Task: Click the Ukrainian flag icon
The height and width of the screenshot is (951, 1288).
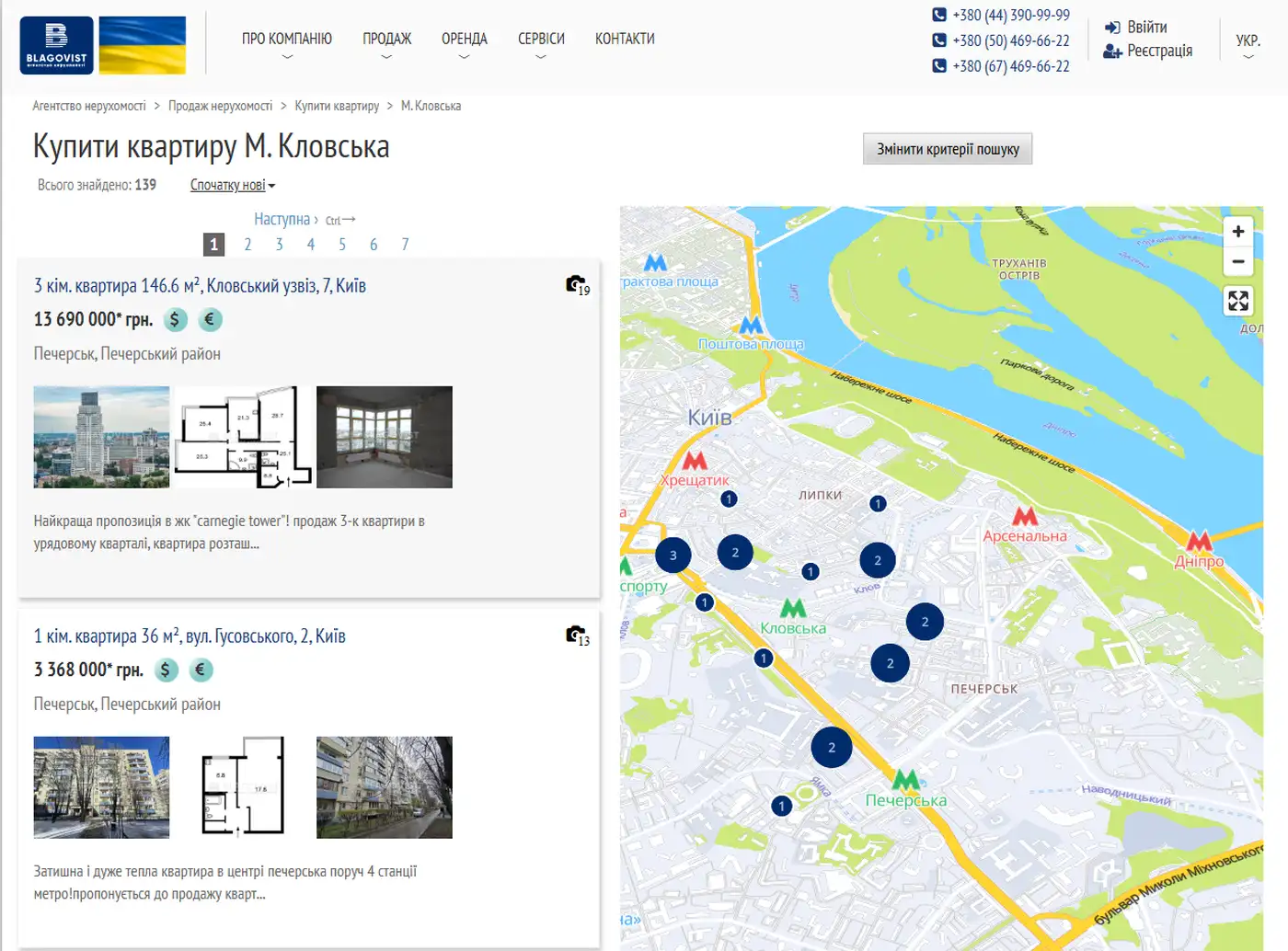Action: (143, 45)
